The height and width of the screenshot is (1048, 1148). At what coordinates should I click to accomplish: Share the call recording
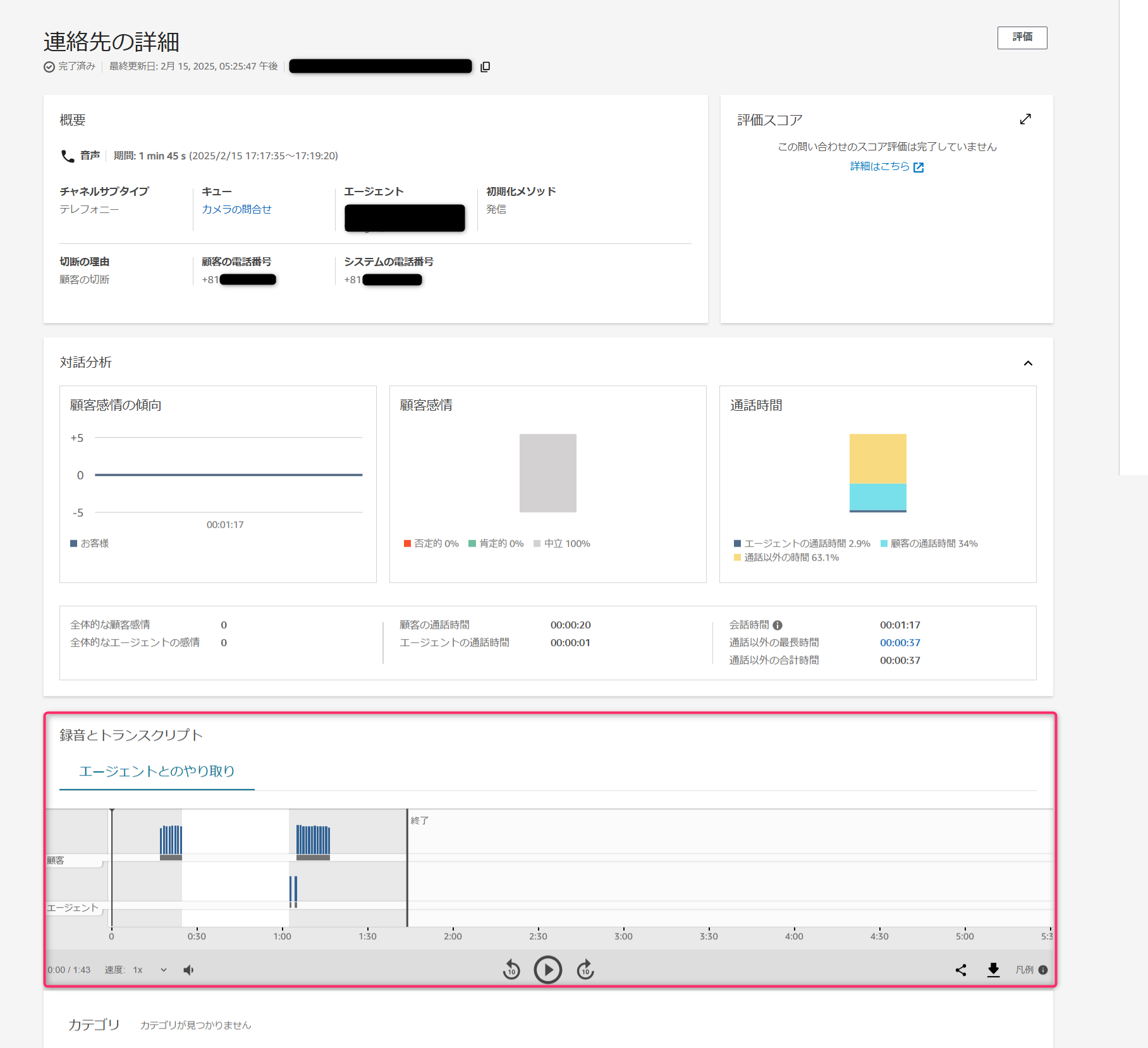961,970
